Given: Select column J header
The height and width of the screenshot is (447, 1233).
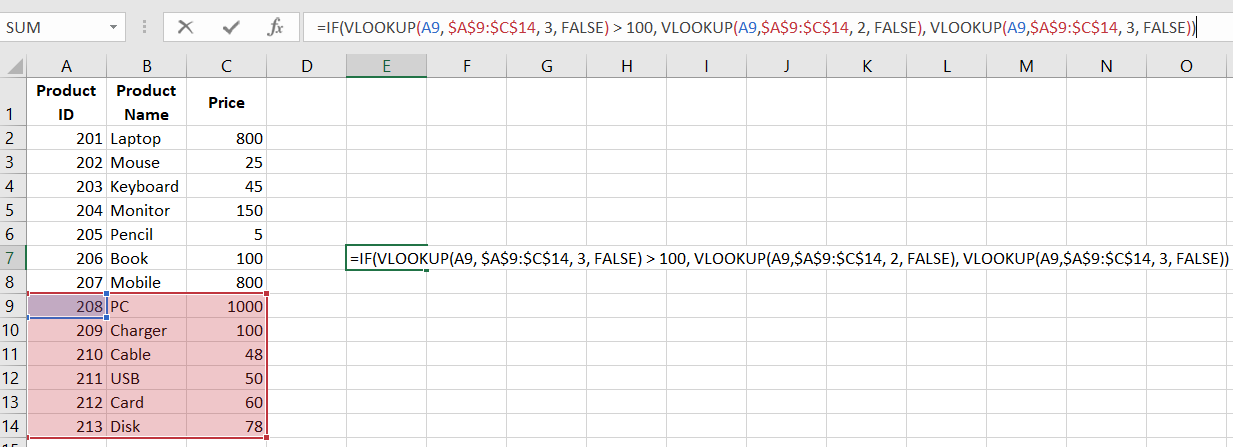Looking at the screenshot, I should point(786,67).
